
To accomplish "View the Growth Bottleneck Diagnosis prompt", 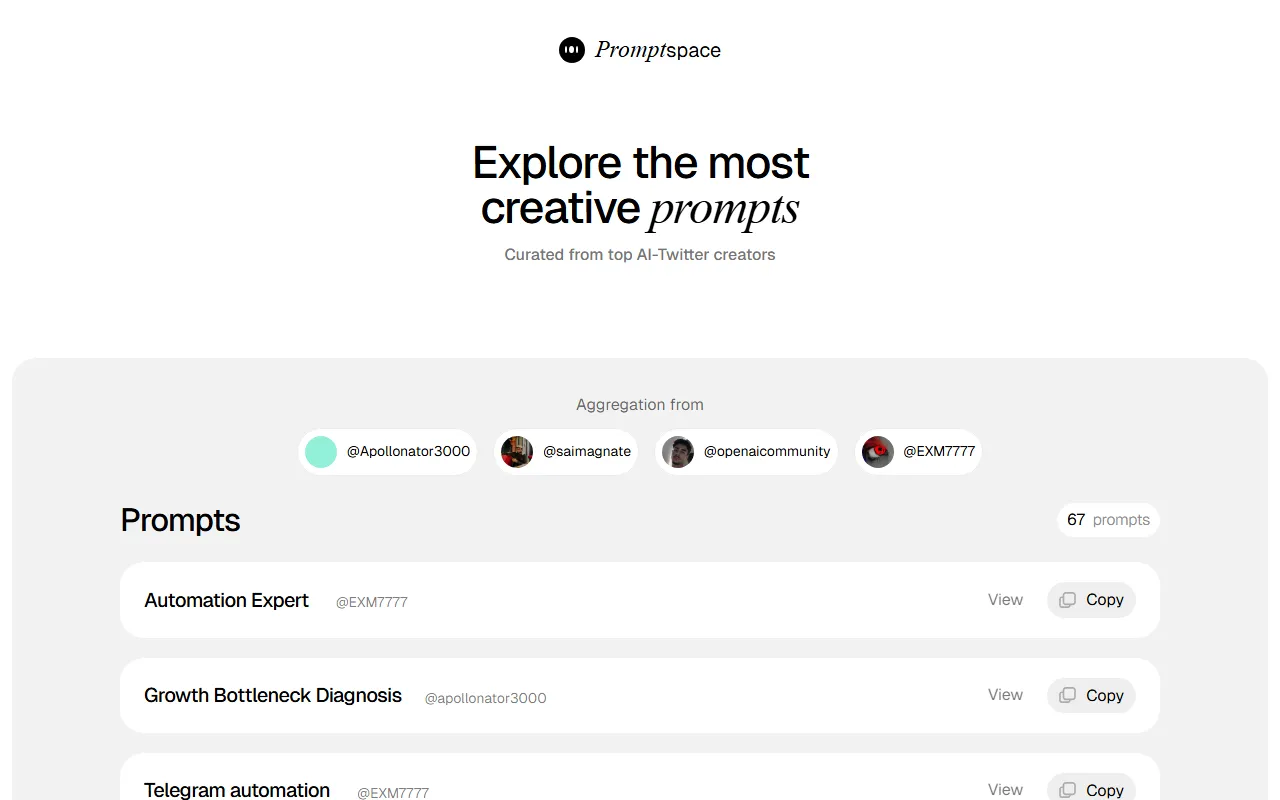I will coord(1004,694).
